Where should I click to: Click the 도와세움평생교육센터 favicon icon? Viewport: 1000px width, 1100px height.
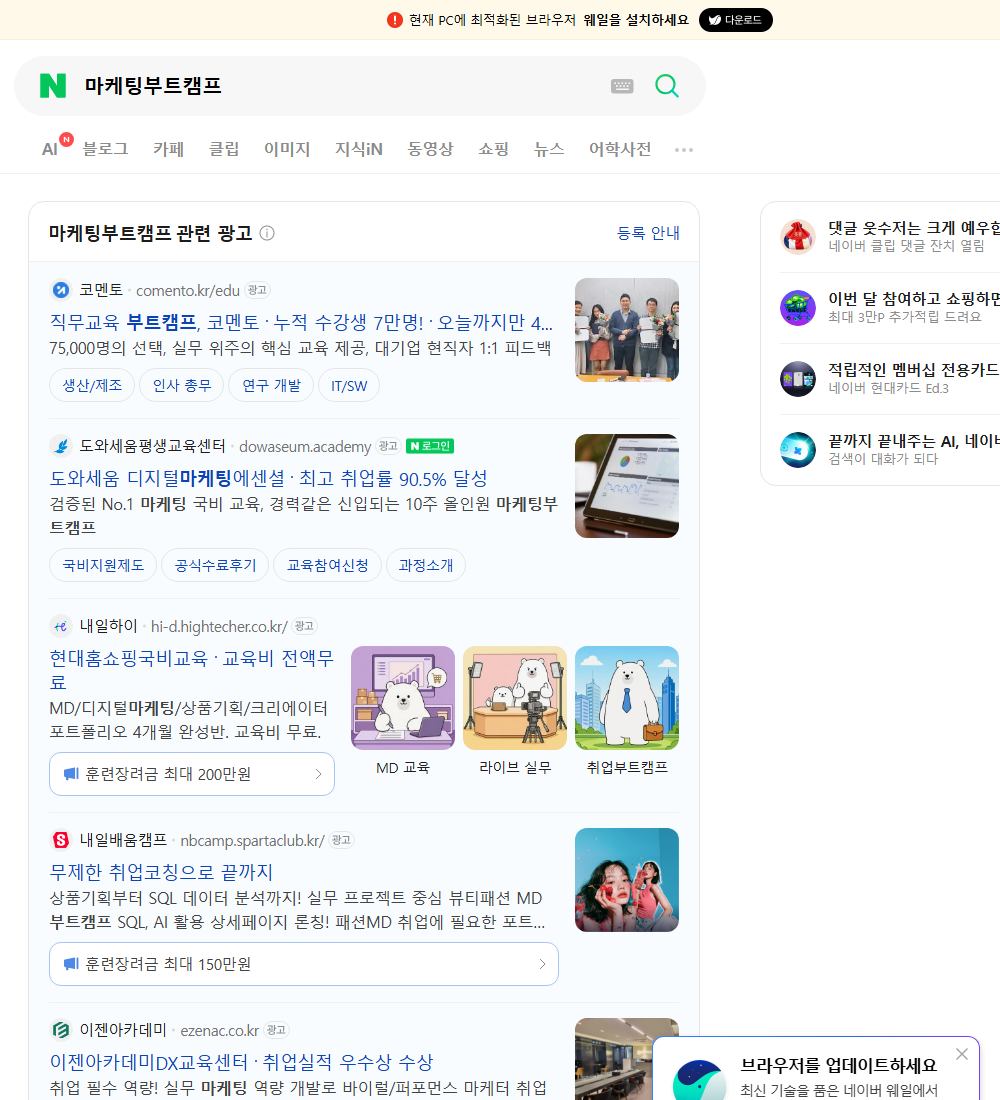(x=61, y=445)
